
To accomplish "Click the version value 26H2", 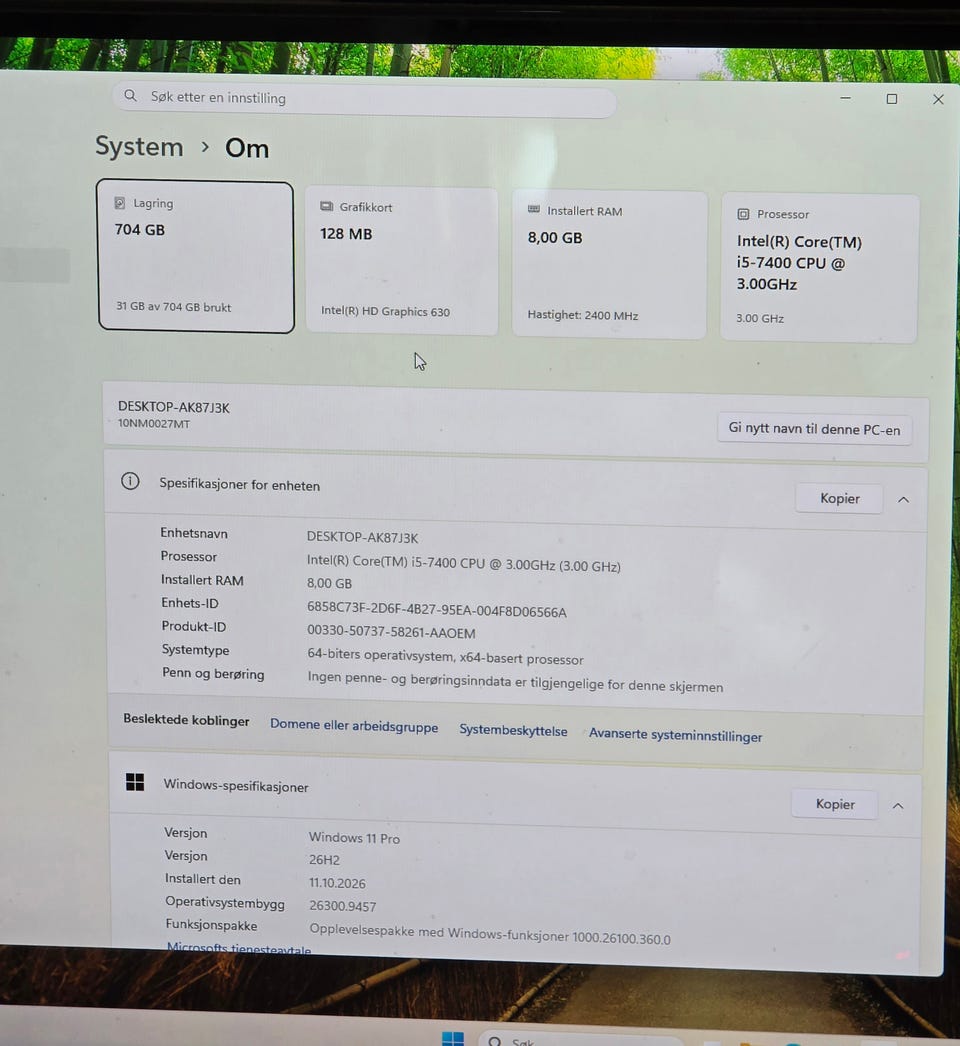I will (324, 860).
